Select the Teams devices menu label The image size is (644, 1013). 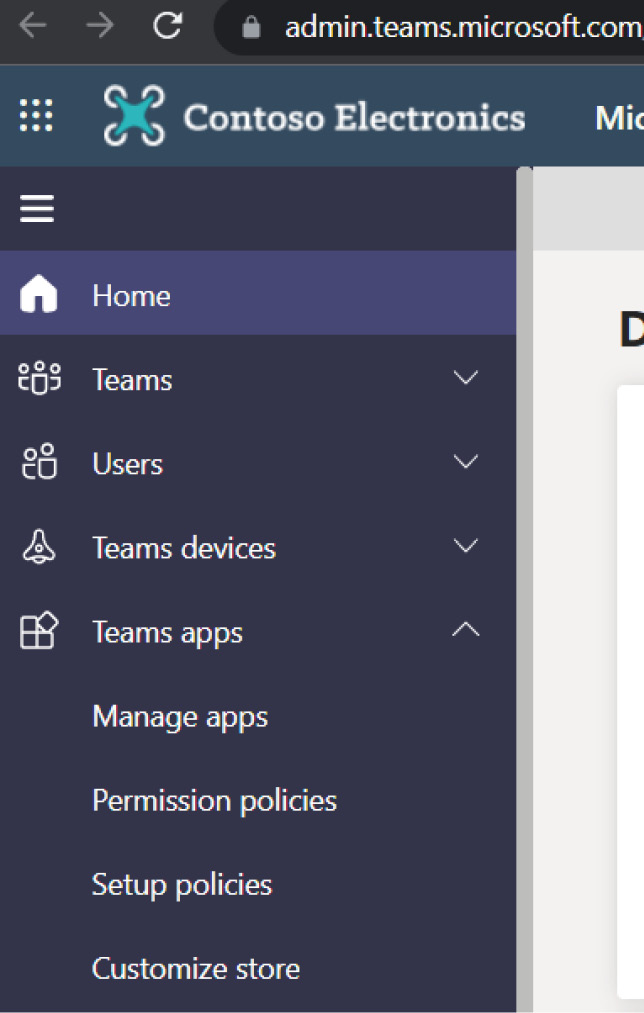[x=184, y=548]
